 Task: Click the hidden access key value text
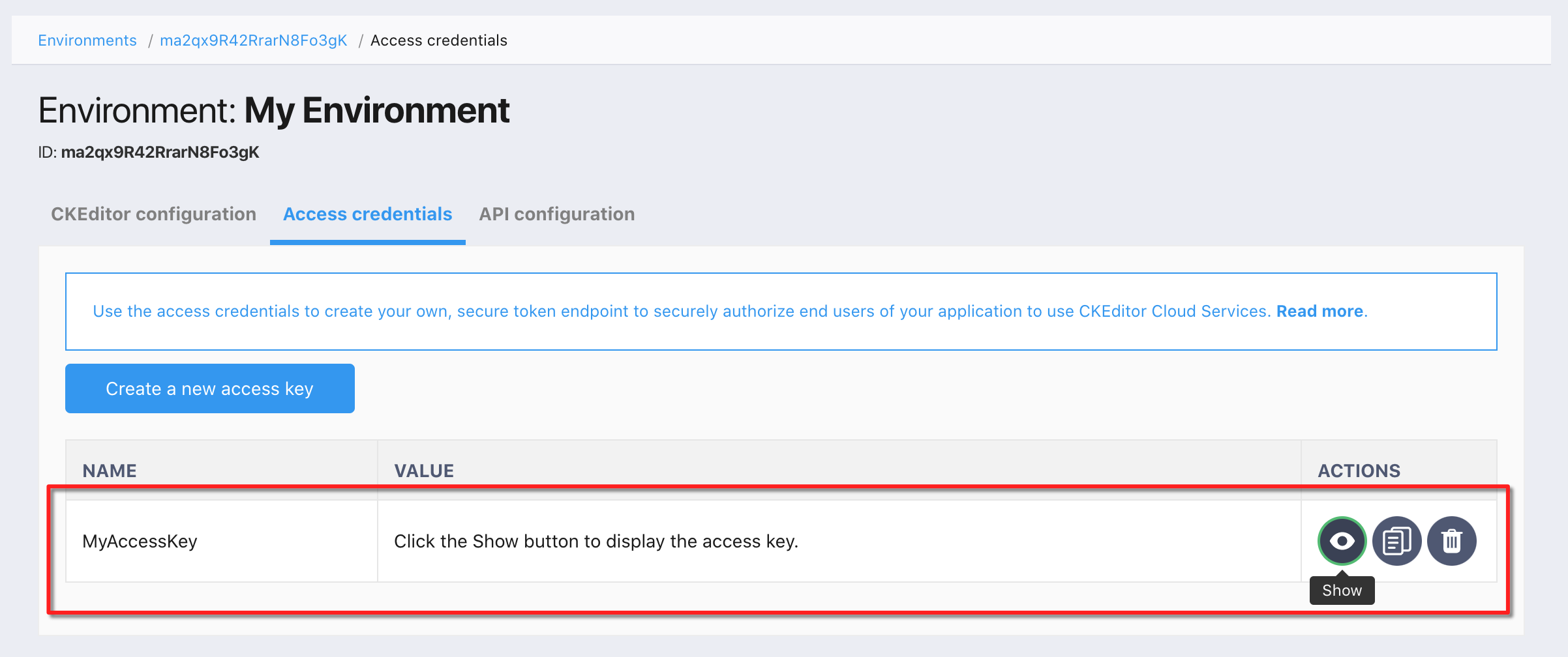(596, 542)
